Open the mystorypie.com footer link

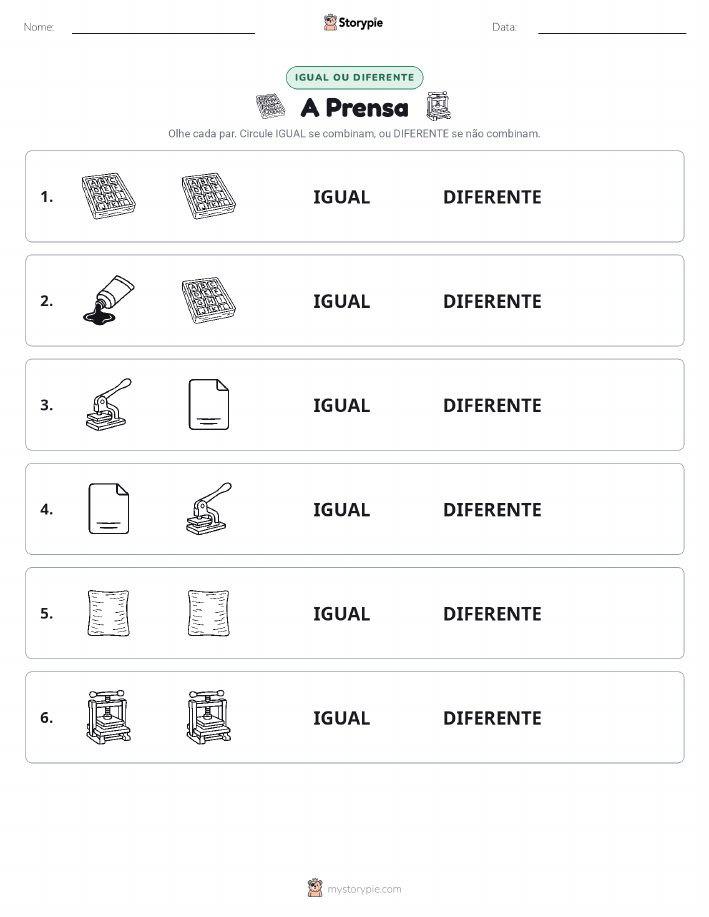364,889
